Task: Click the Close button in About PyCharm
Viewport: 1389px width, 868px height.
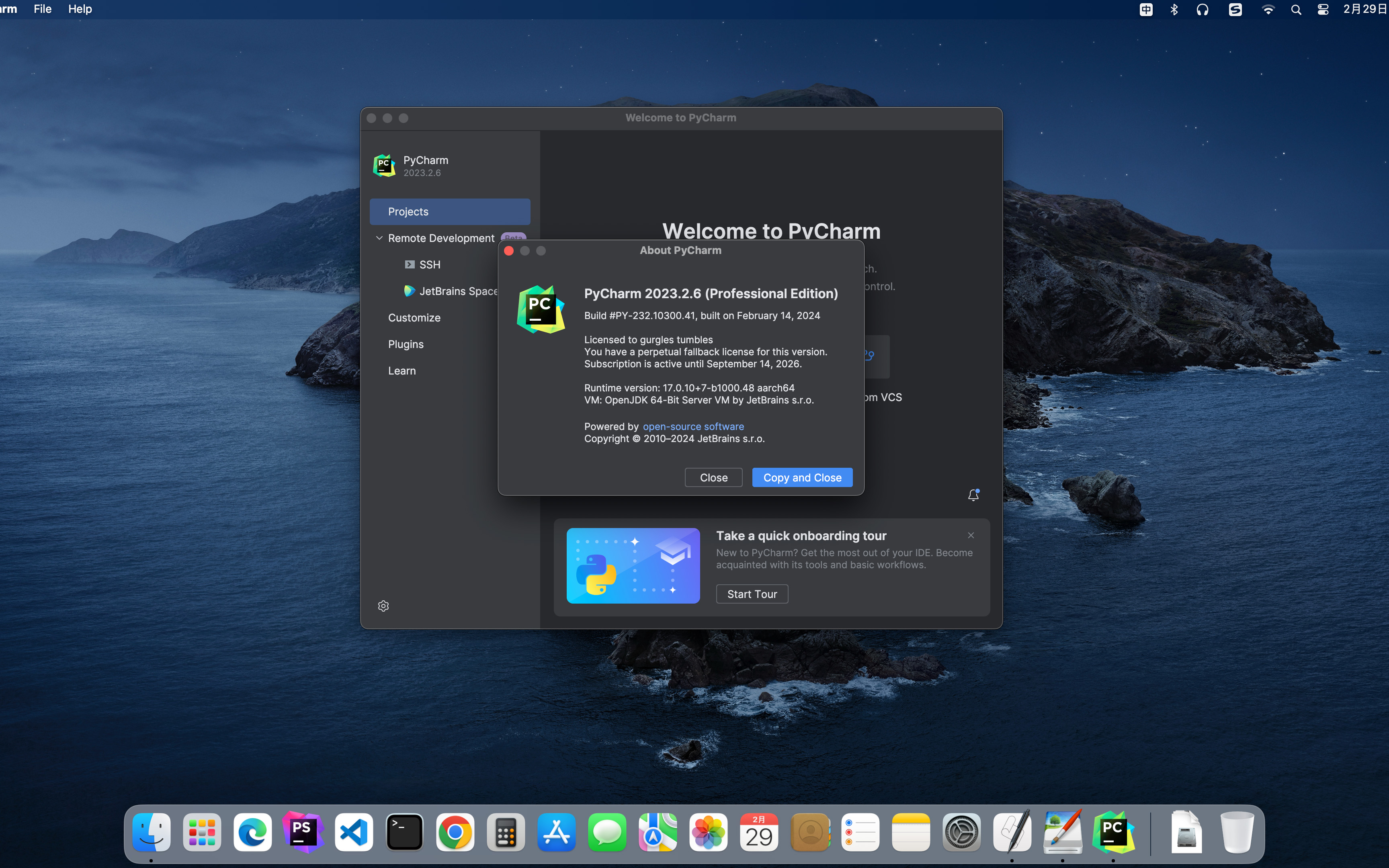Action: [713, 478]
